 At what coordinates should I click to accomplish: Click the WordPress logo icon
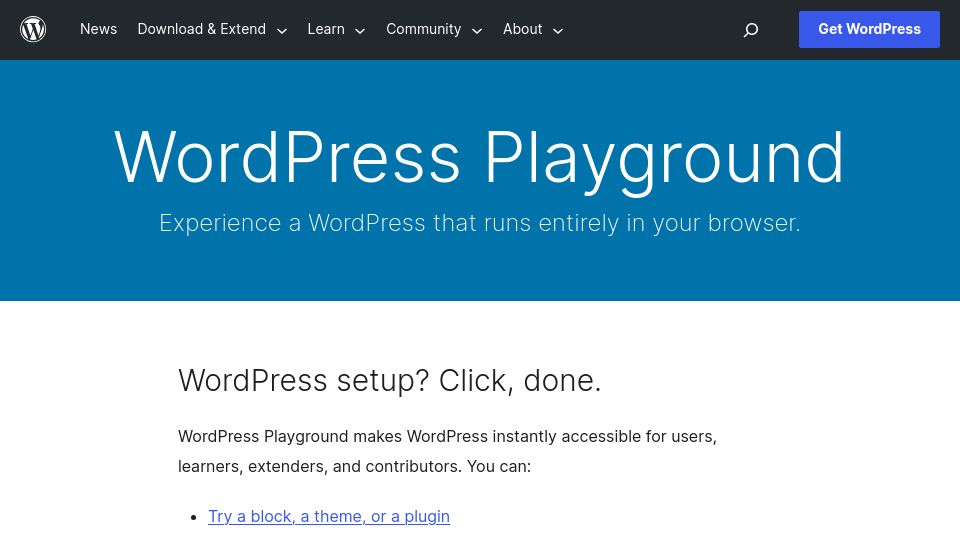click(33, 29)
